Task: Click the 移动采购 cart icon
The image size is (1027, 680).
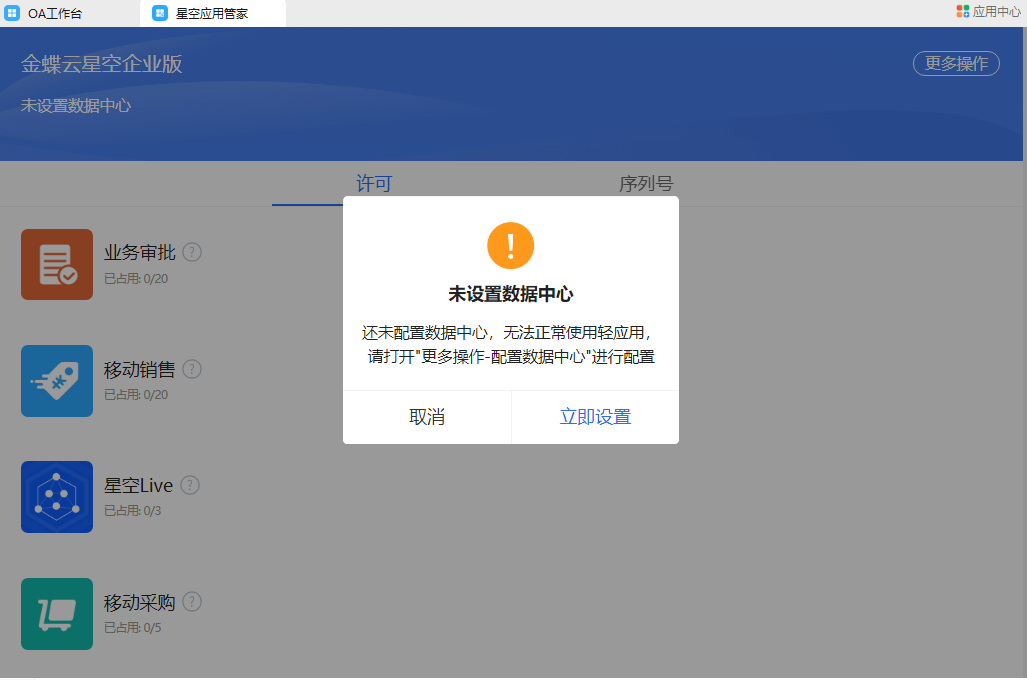Action: [x=57, y=614]
